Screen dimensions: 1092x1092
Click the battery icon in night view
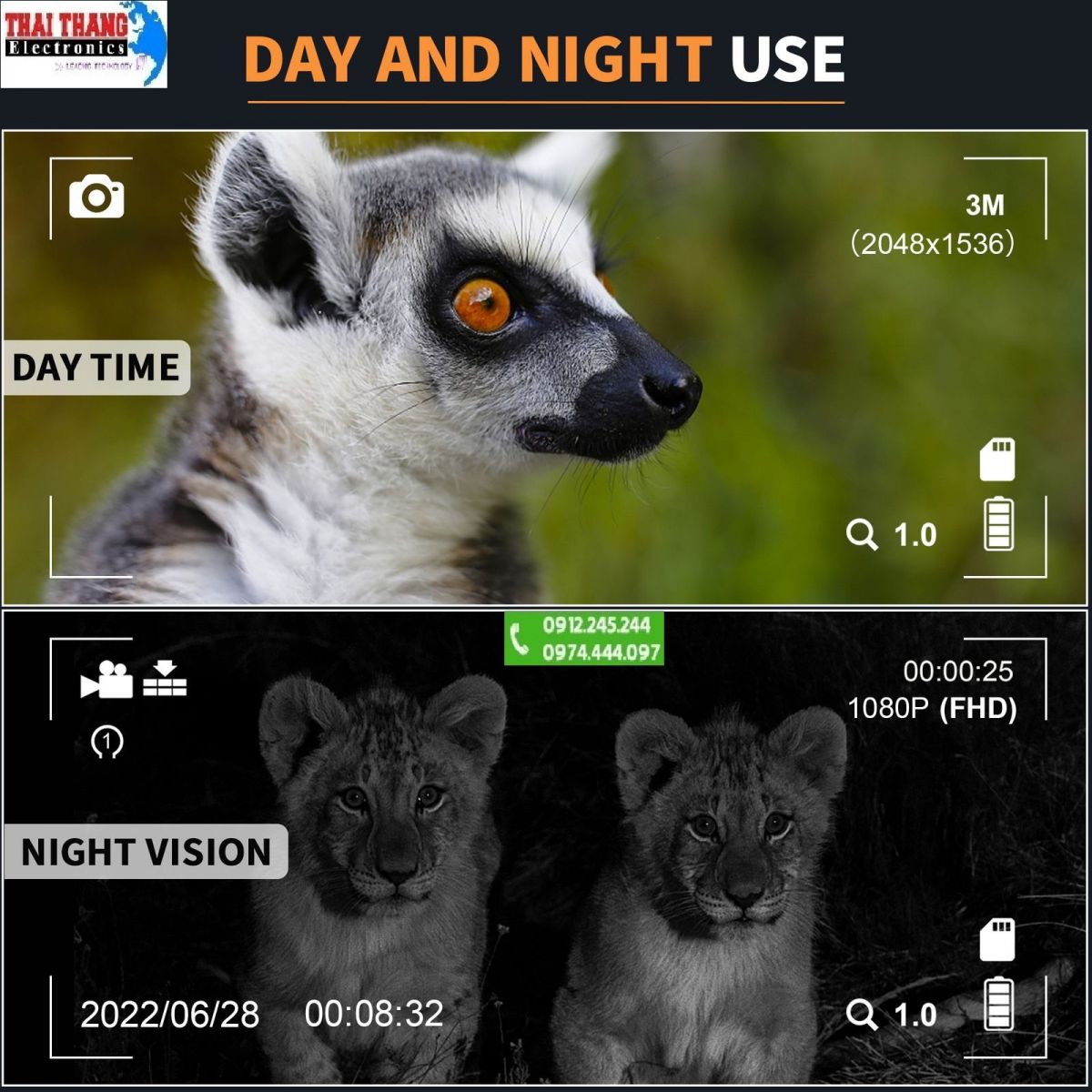[x=998, y=1004]
